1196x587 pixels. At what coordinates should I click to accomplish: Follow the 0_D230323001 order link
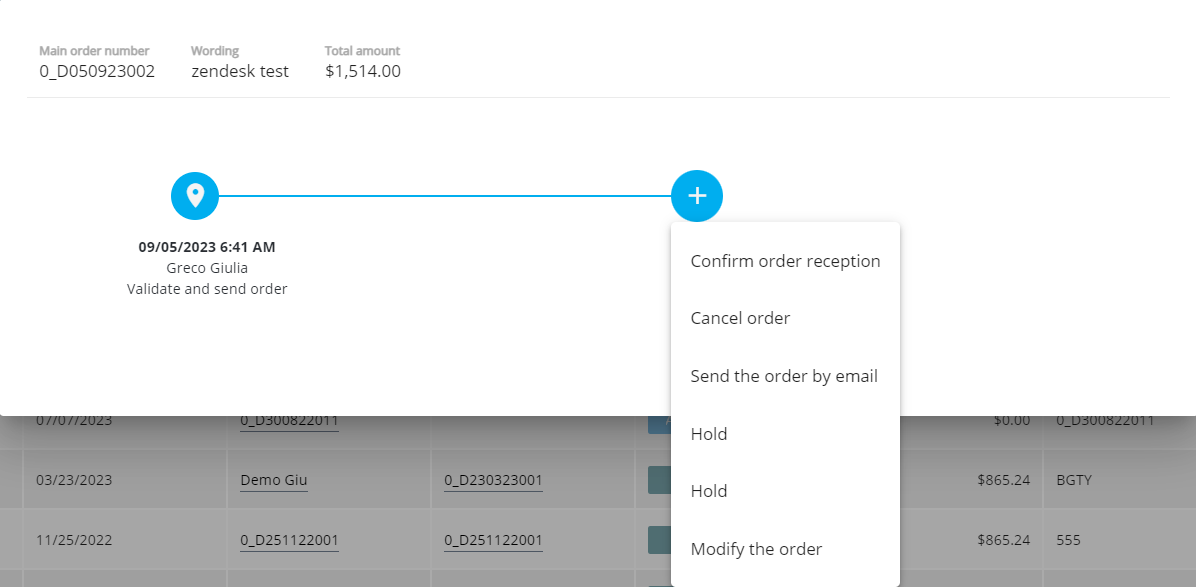(493, 480)
